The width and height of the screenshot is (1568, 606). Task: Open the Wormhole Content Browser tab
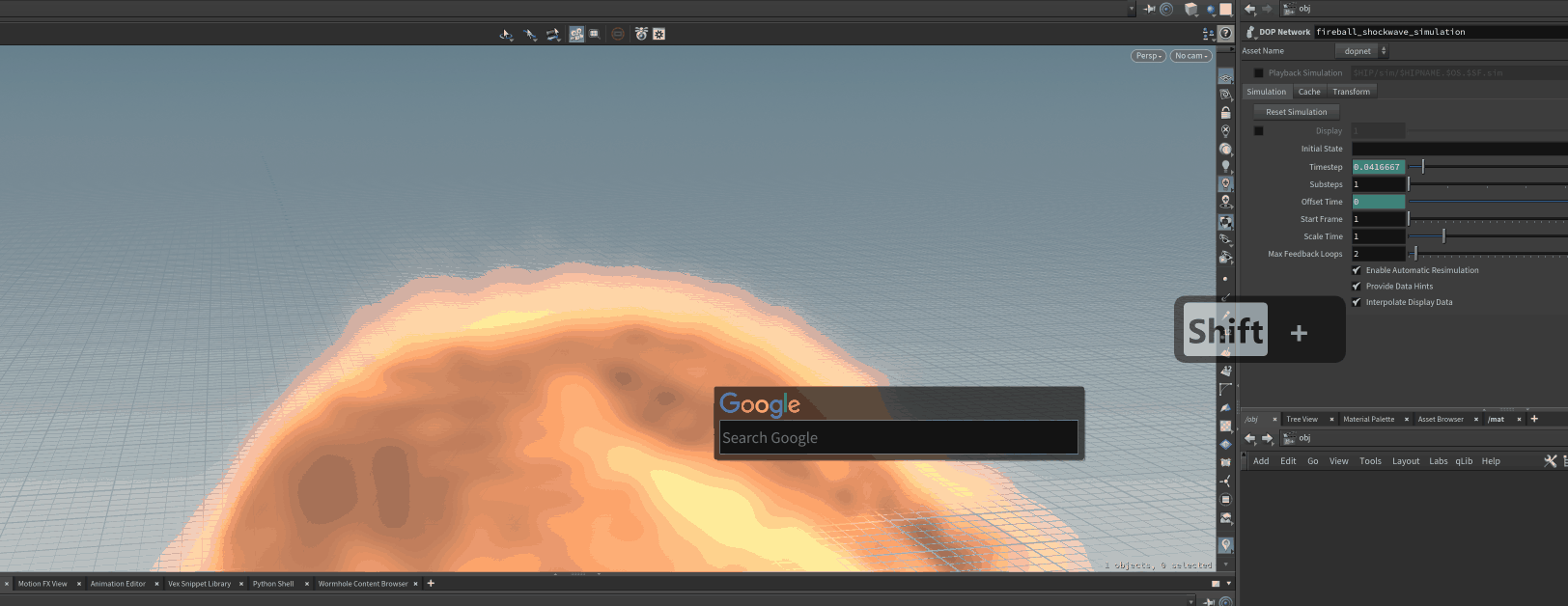pos(363,583)
